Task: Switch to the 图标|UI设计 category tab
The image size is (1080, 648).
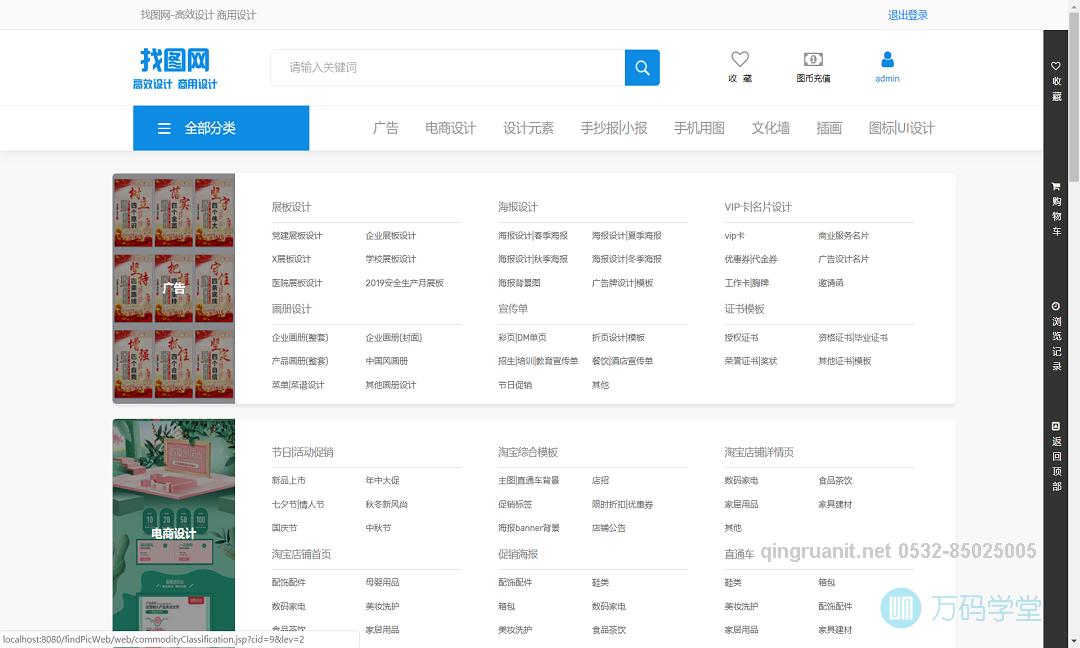Action: click(x=902, y=128)
